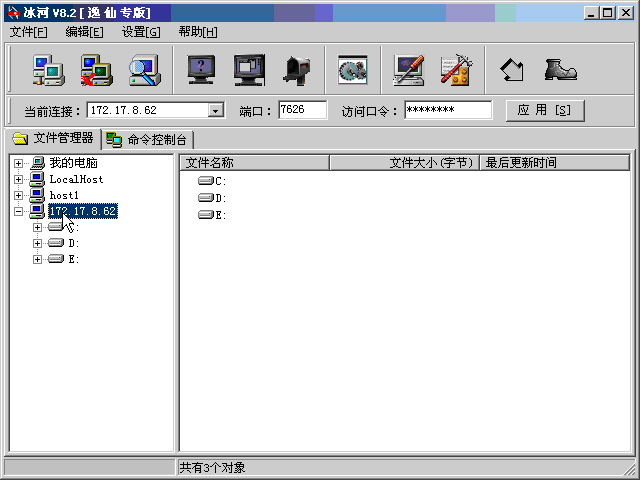Open the 文件[F] menu
640x480 pixels.
tap(29, 32)
